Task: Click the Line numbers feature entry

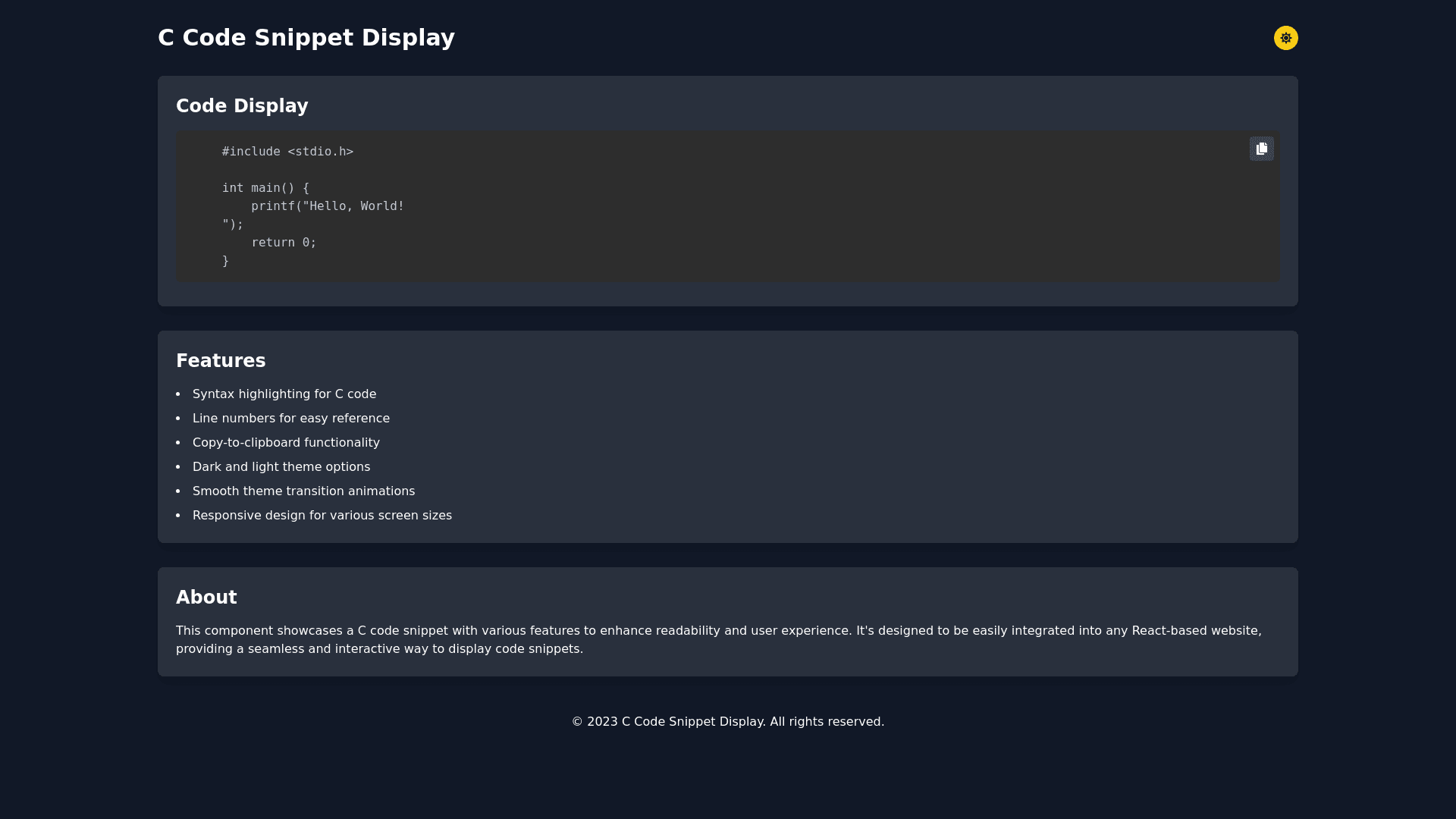Action: (291, 418)
